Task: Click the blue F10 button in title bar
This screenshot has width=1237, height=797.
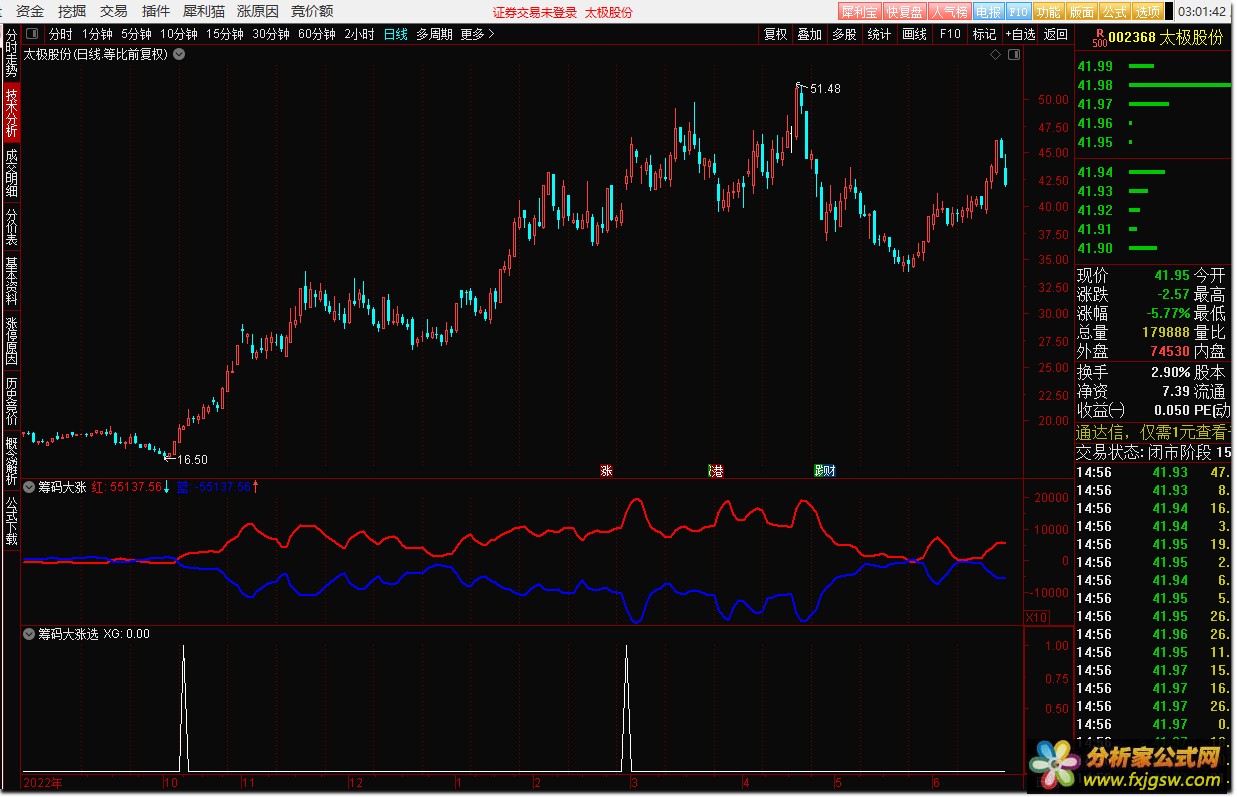Action: click(x=1018, y=12)
